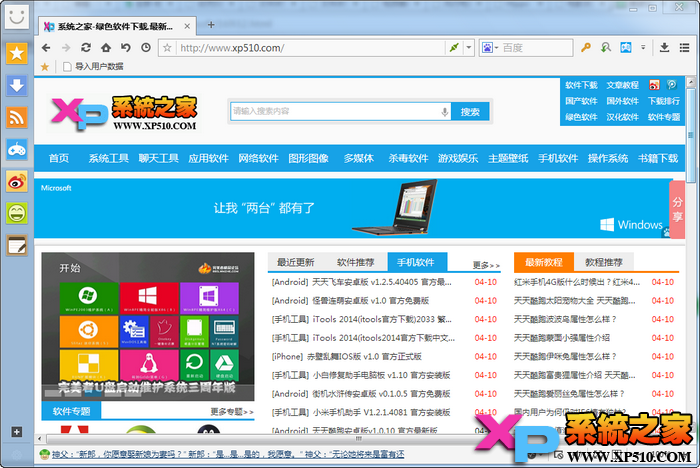Screen dimensions: 700x468
Task: Close the 系统之家 tab
Action: (x=187, y=26)
